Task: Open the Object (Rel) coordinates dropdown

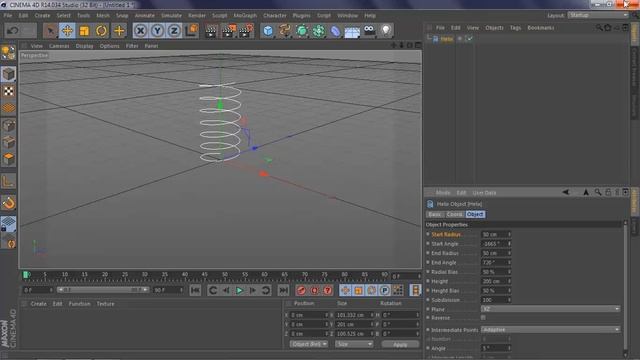Action: pyautogui.click(x=309, y=344)
